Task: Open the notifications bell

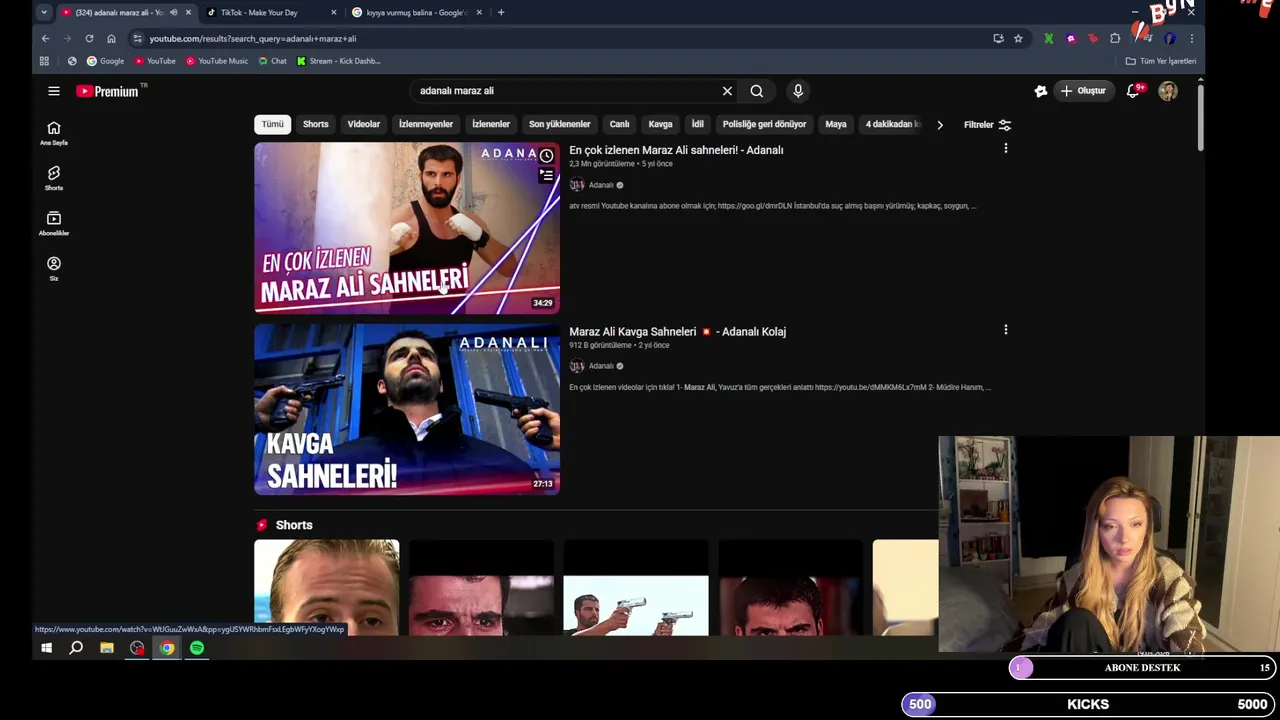Action: pos(1133,91)
